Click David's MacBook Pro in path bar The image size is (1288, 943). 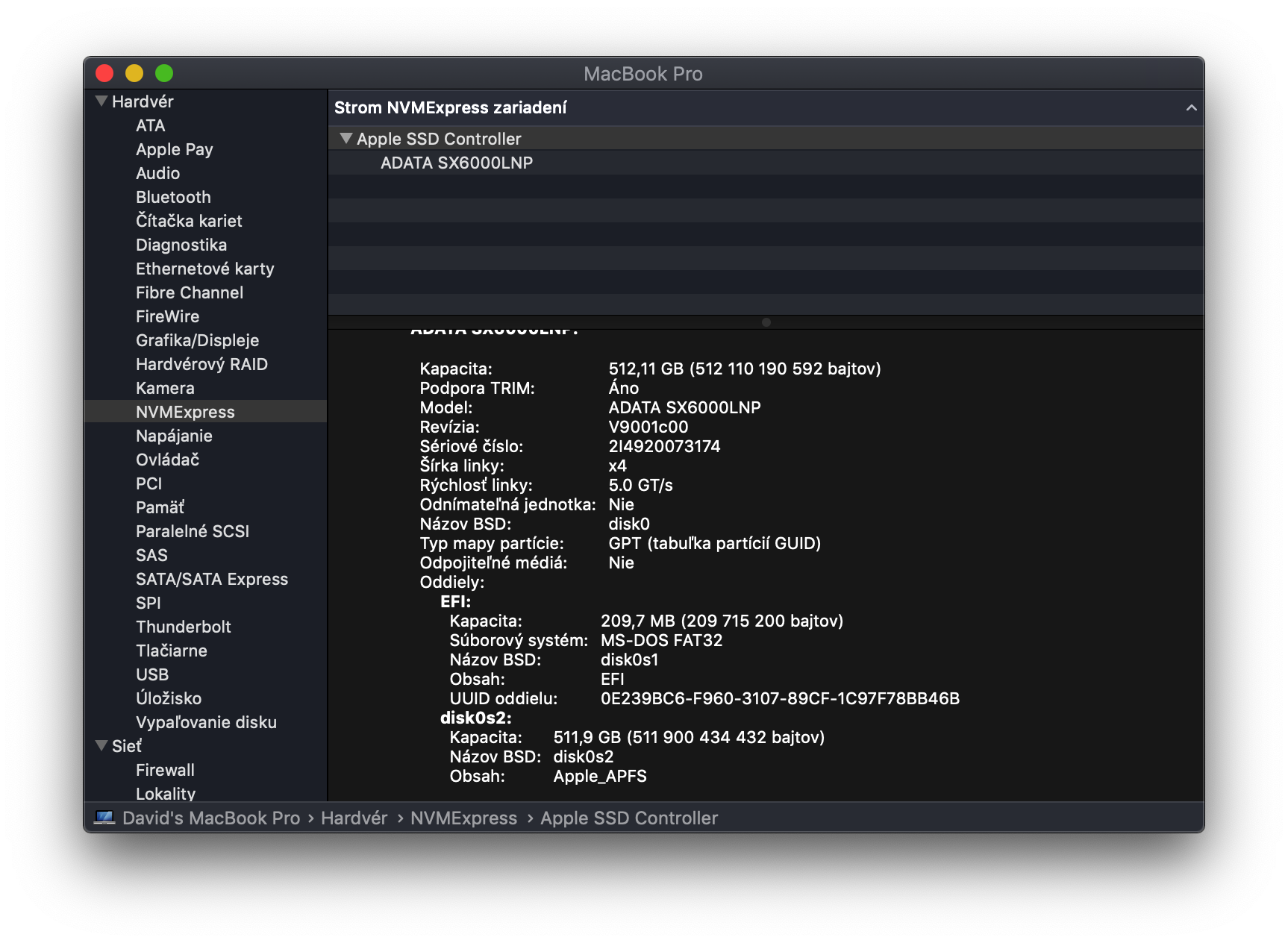pyautogui.click(x=211, y=818)
